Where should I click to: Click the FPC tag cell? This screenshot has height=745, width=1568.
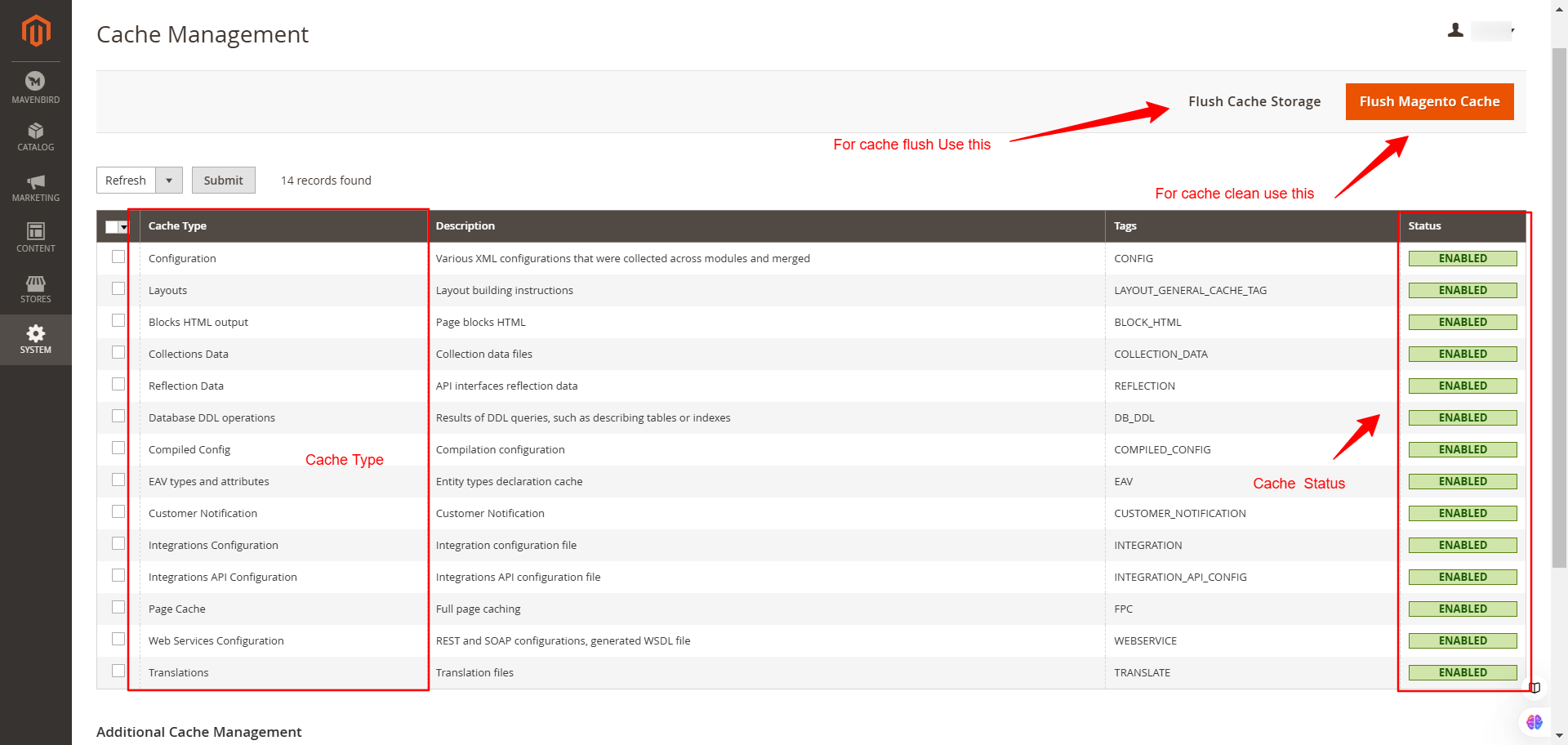(1123, 609)
